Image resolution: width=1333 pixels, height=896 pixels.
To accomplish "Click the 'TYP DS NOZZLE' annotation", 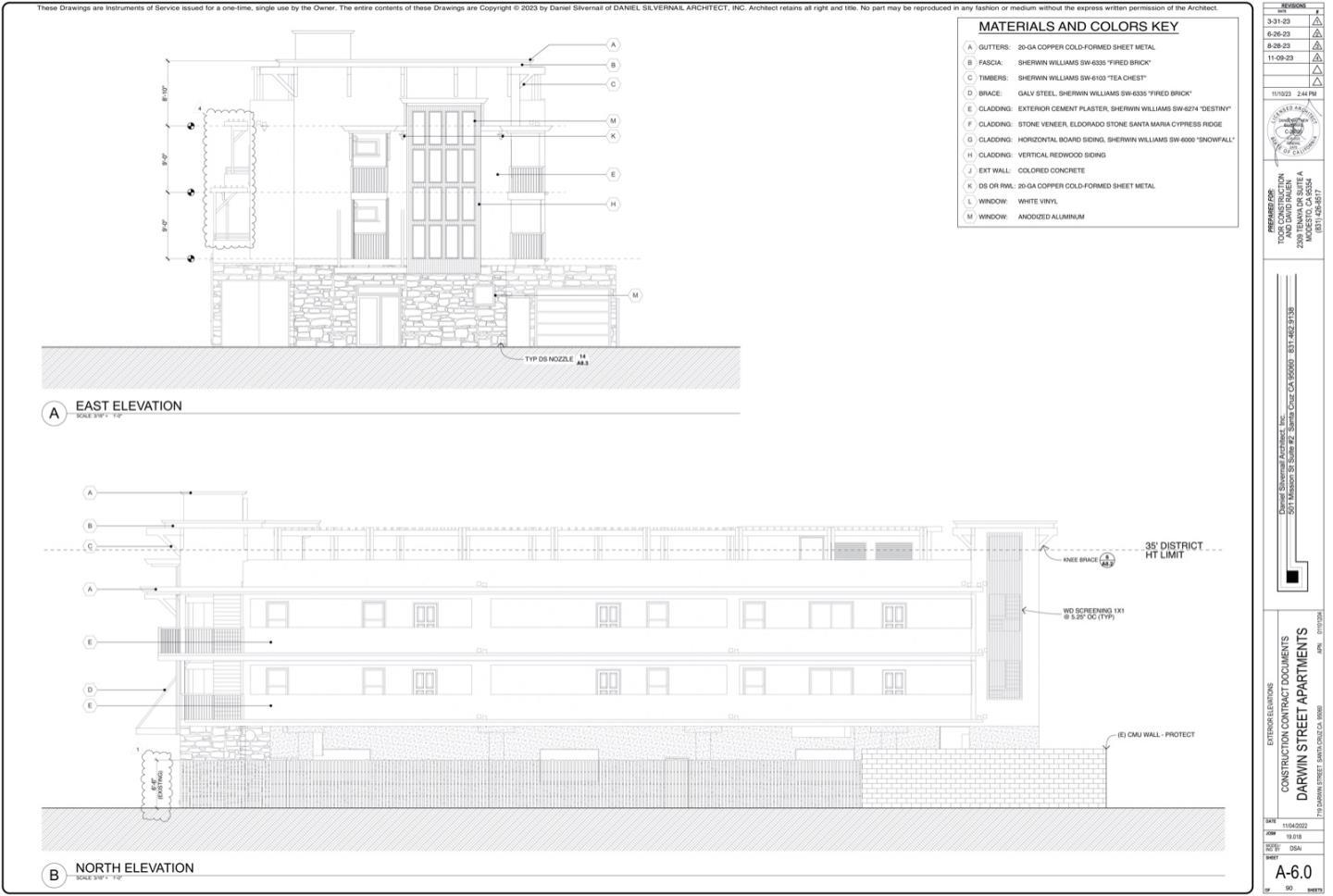I will (549, 359).
